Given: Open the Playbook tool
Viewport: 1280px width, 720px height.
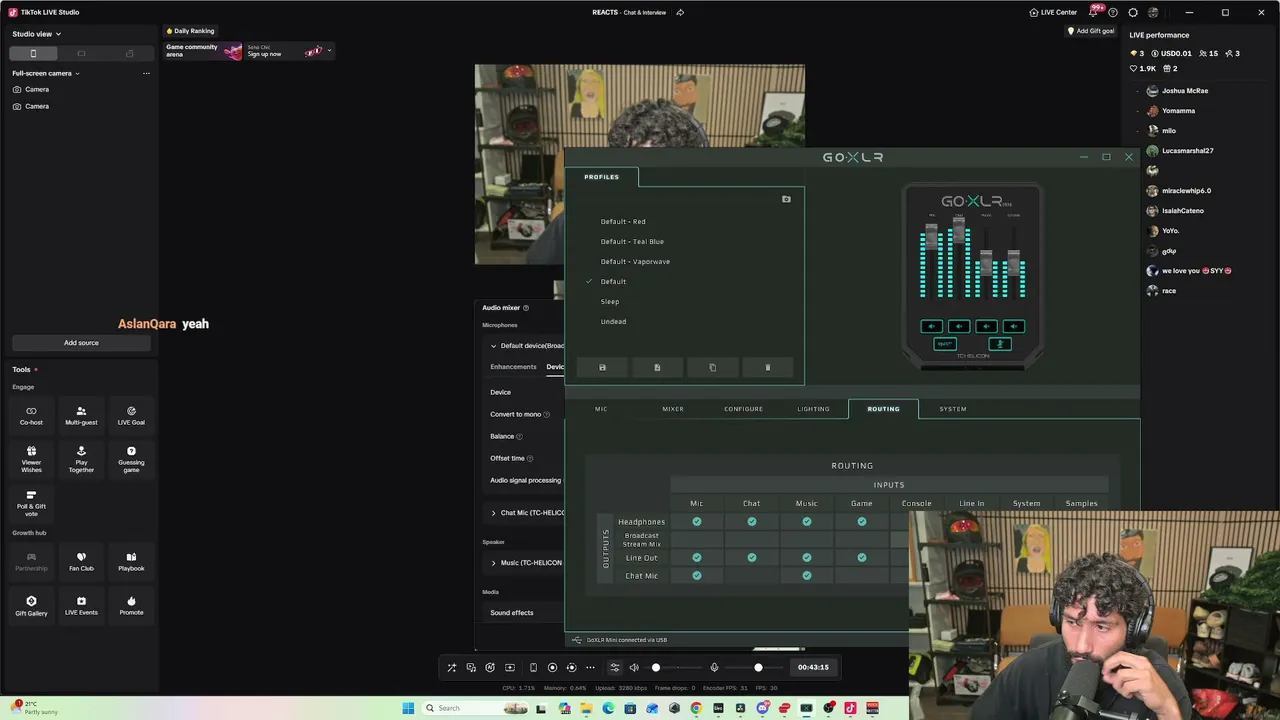Looking at the screenshot, I should tap(131, 561).
